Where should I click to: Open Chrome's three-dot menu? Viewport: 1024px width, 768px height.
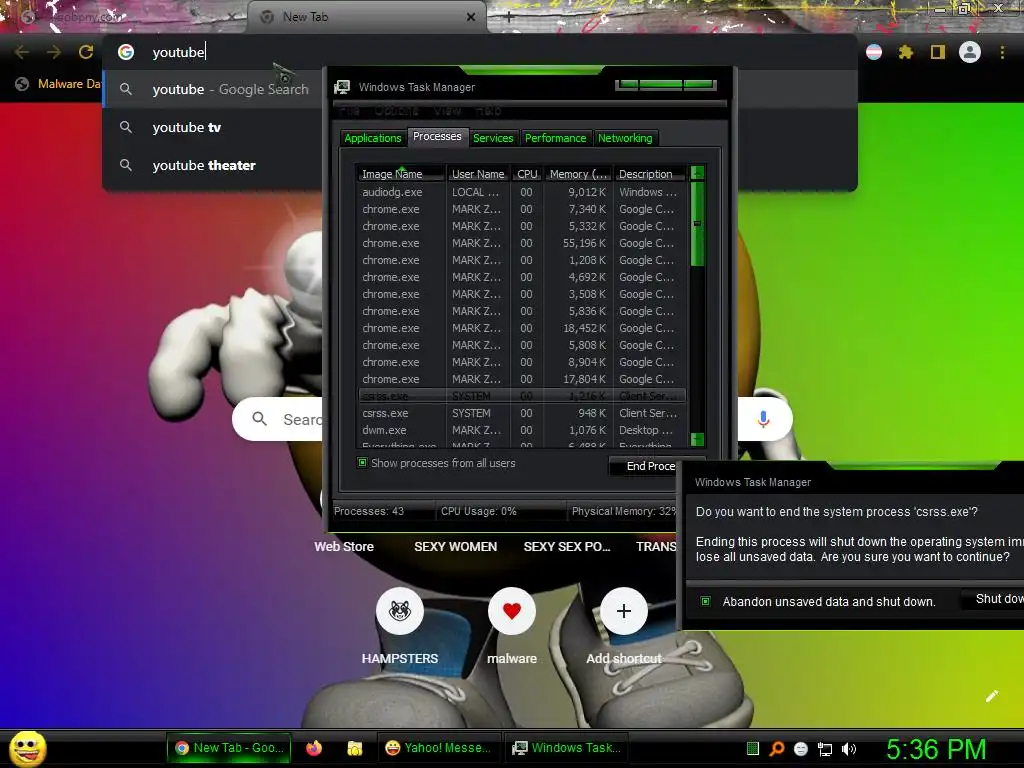tap(1002, 52)
